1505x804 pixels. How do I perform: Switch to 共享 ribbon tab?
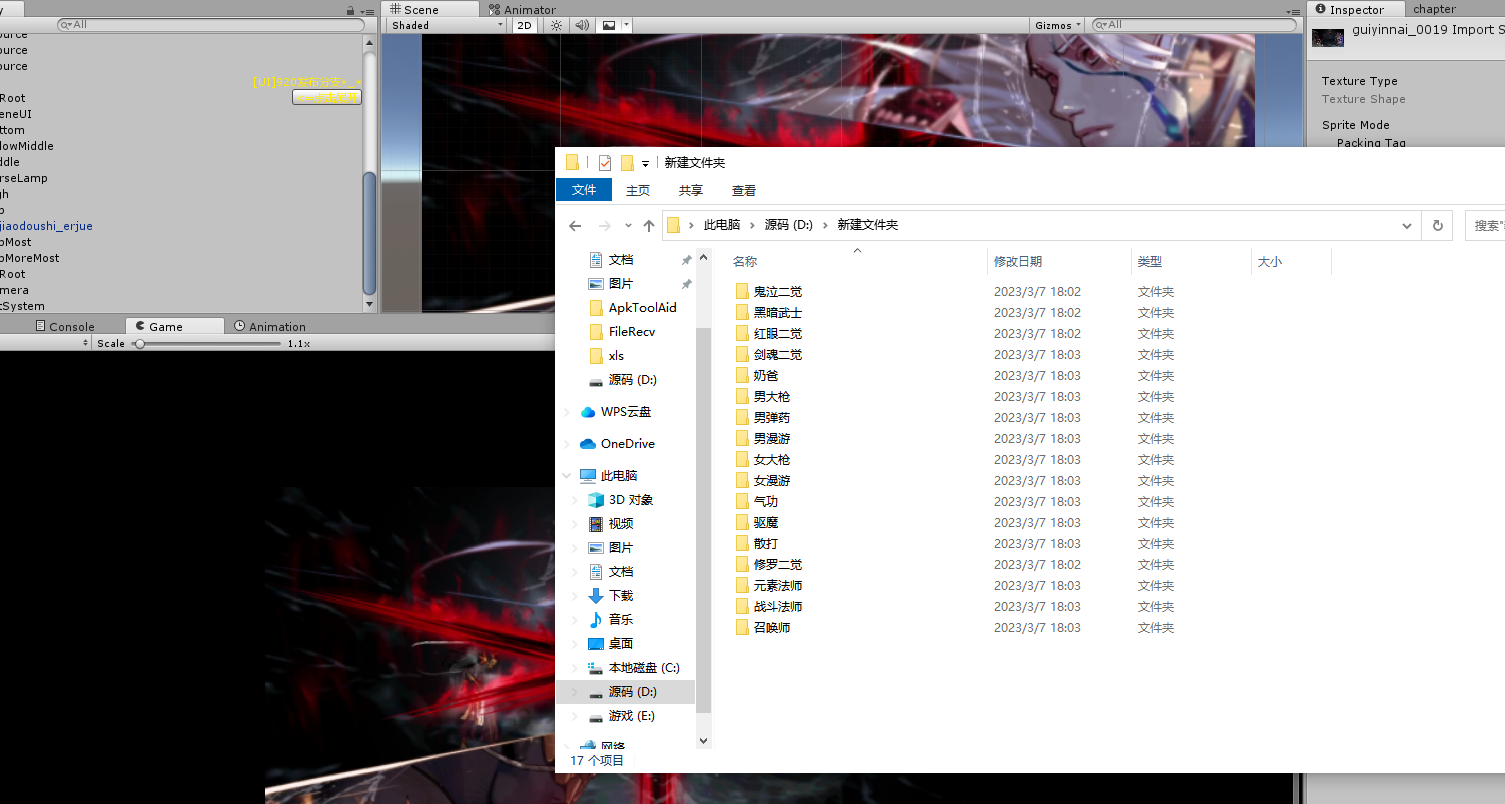click(691, 190)
